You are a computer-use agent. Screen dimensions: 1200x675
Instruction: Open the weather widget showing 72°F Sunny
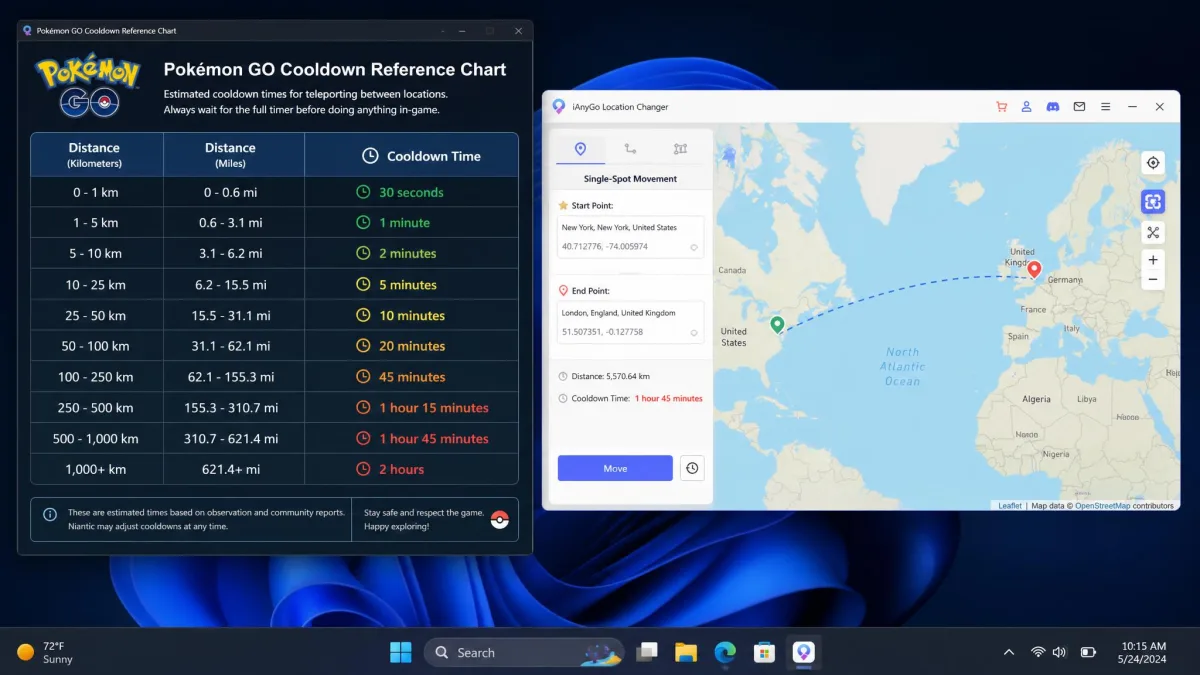pyautogui.click(x=46, y=652)
